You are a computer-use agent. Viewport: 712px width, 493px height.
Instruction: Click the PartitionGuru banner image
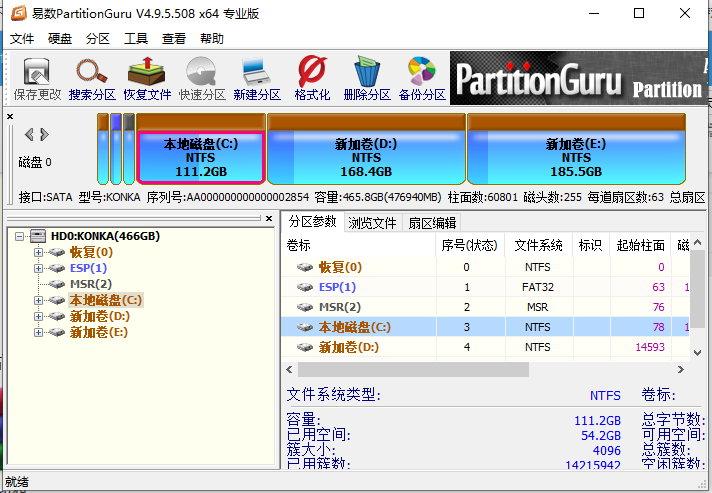(x=581, y=78)
